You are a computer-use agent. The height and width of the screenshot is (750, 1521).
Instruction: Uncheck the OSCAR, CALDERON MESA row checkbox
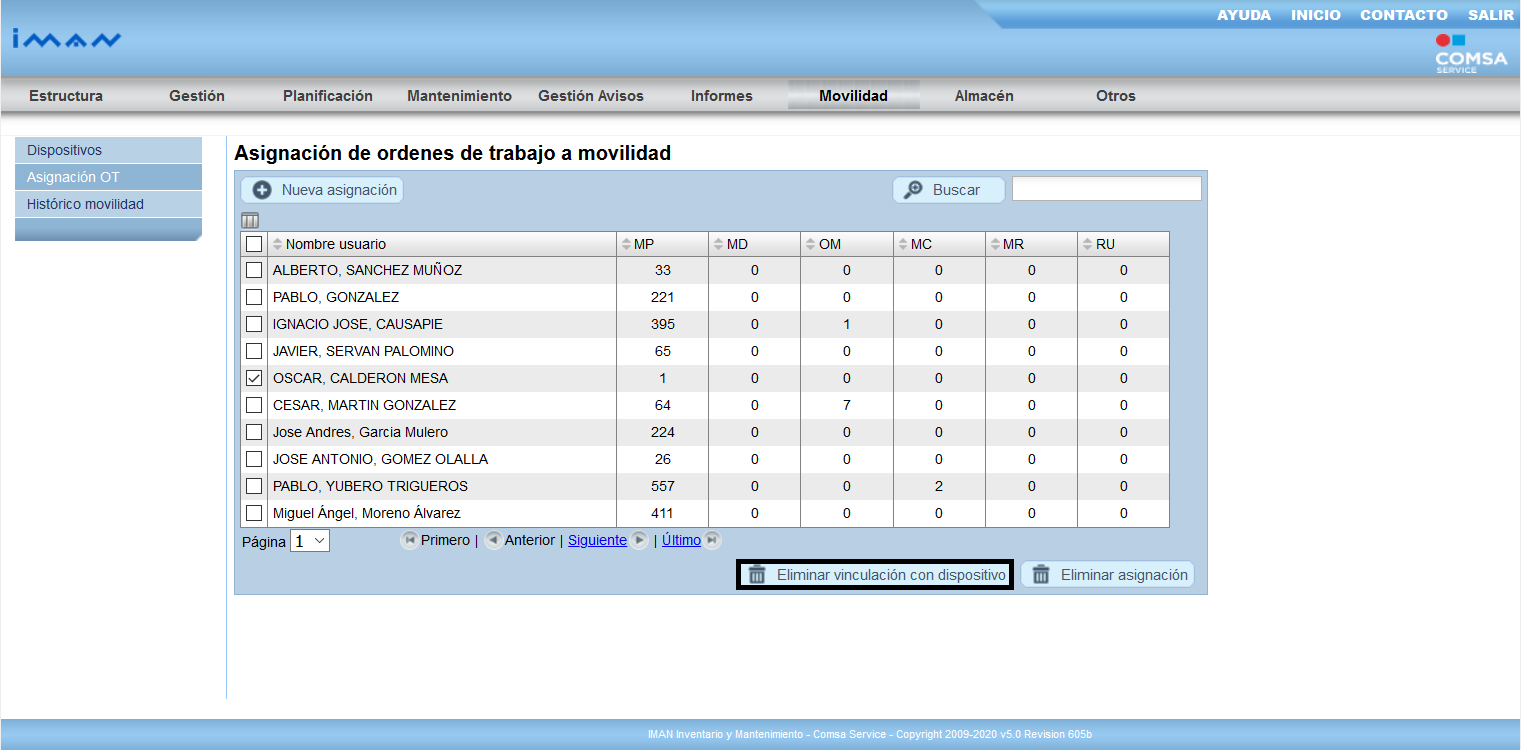254,378
